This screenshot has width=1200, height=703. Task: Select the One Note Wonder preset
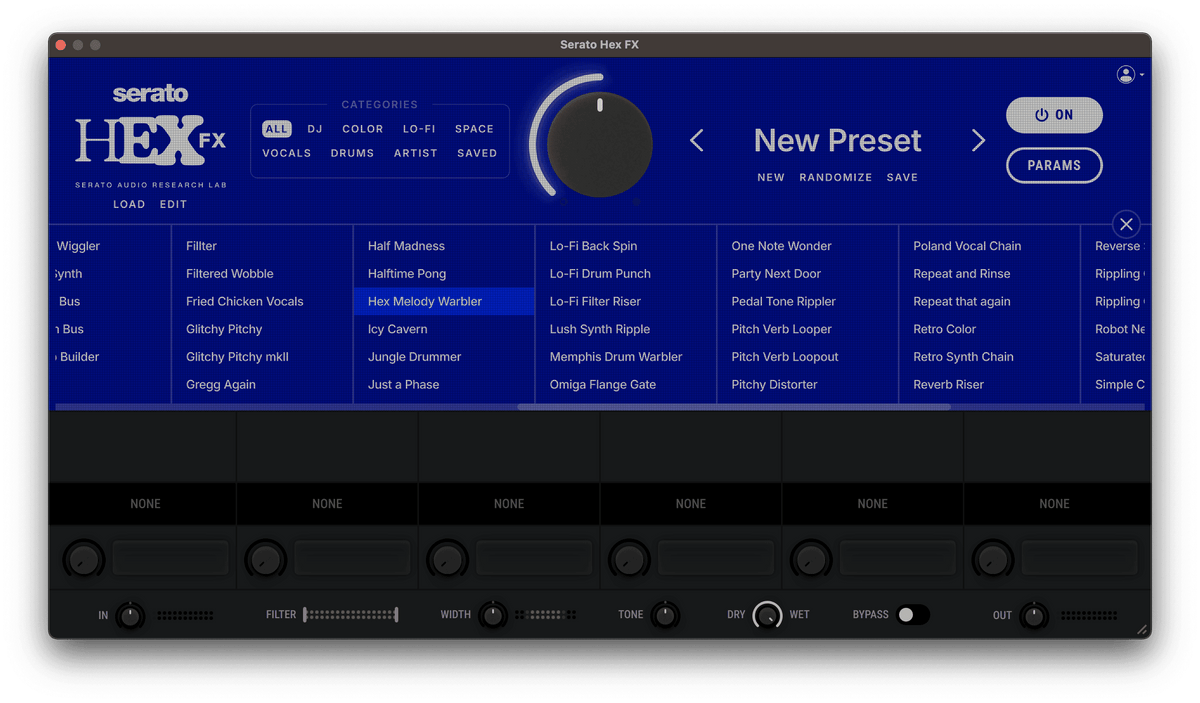tap(781, 246)
